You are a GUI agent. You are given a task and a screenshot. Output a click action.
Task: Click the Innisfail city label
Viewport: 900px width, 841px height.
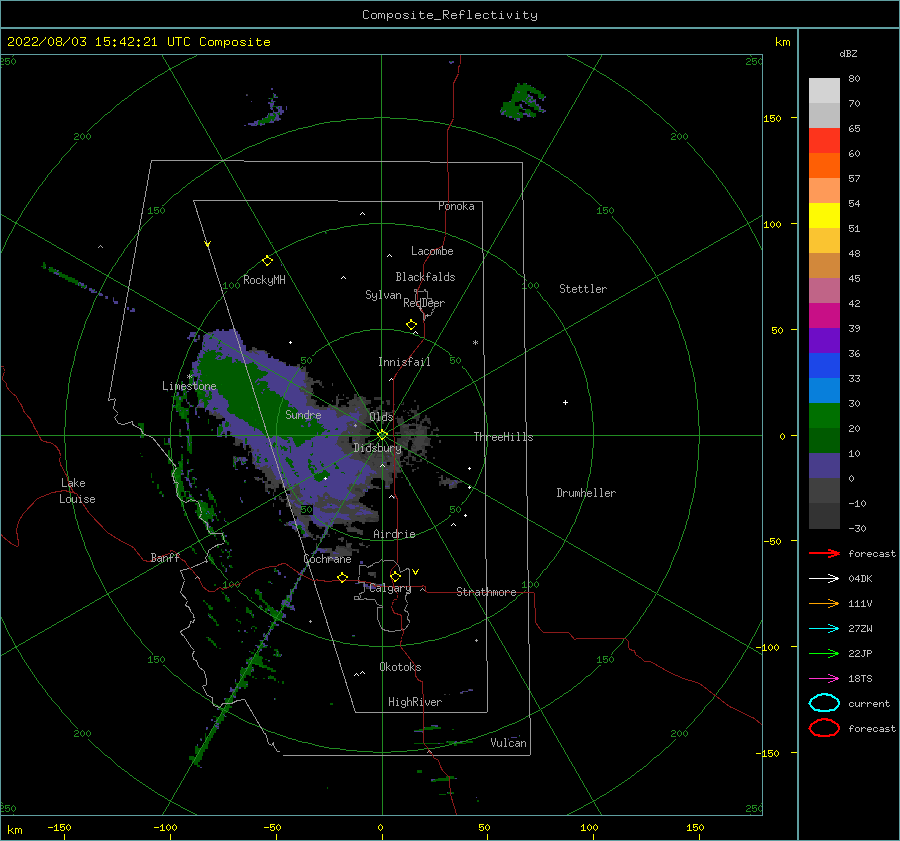(x=404, y=362)
